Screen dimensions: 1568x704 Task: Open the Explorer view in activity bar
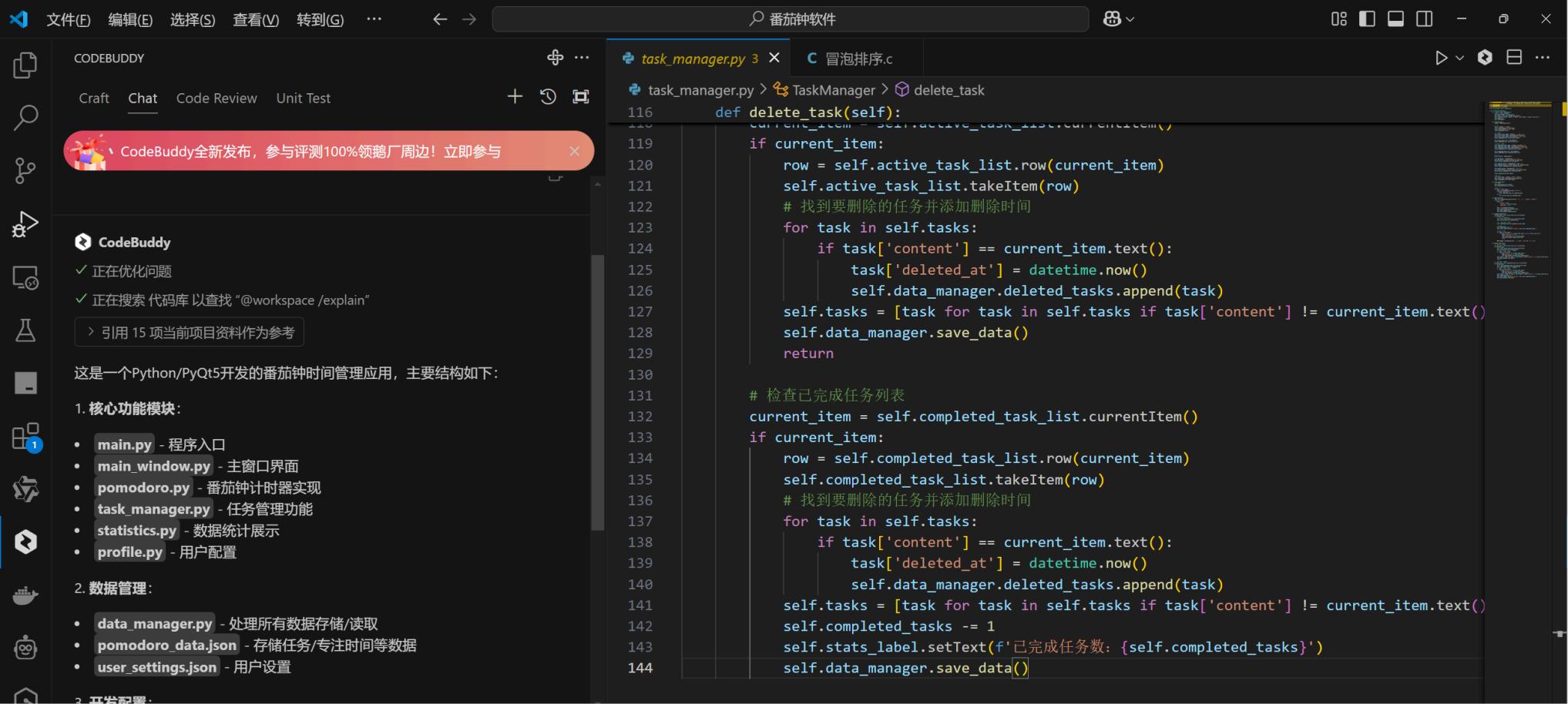[25, 65]
